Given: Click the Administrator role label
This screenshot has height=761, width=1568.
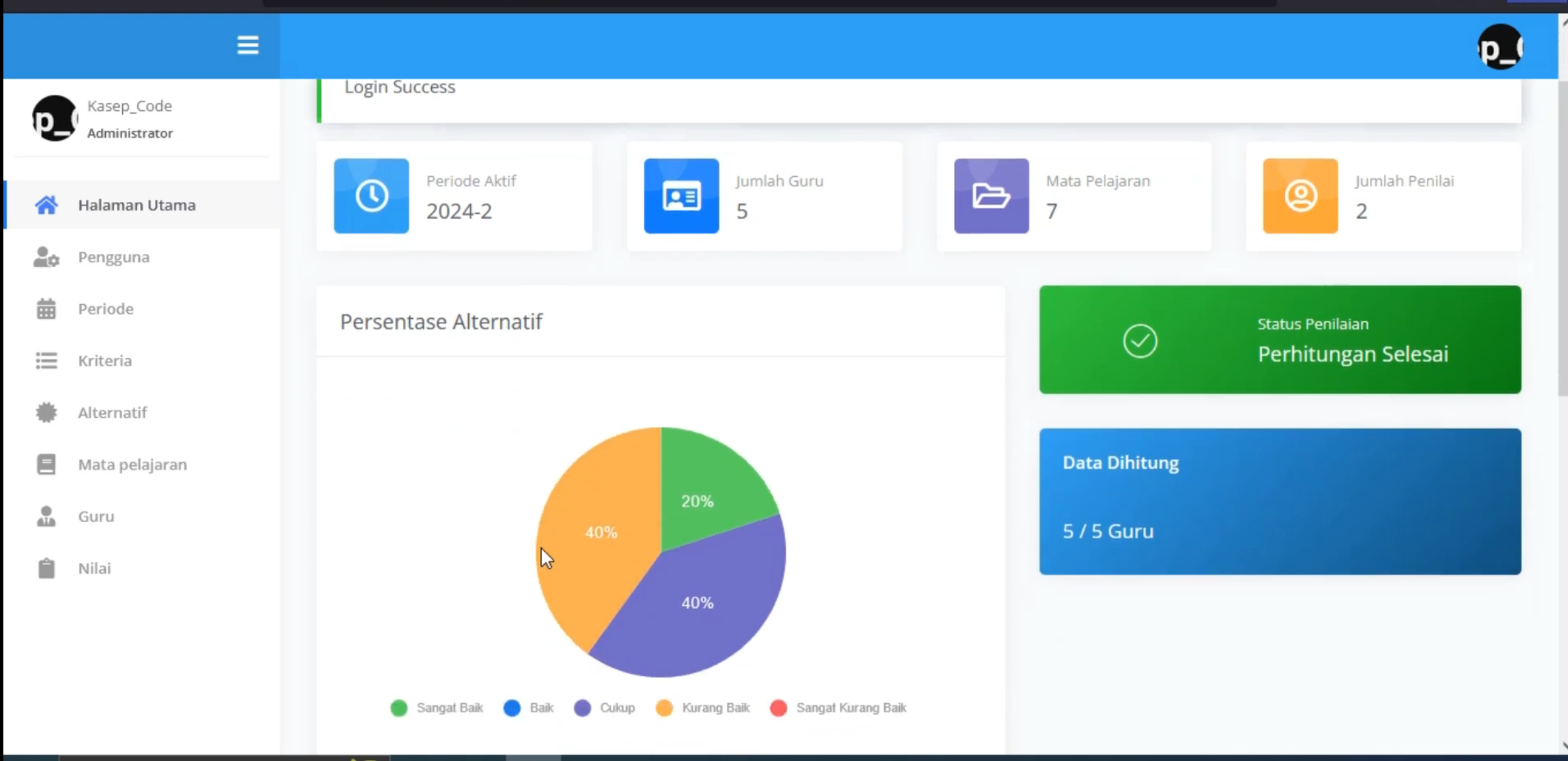Looking at the screenshot, I should pyautogui.click(x=130, y=133).
